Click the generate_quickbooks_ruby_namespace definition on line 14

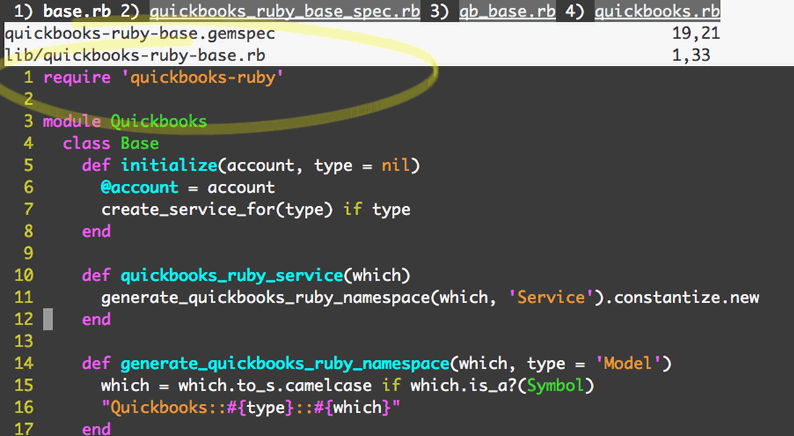coord(285,364)
